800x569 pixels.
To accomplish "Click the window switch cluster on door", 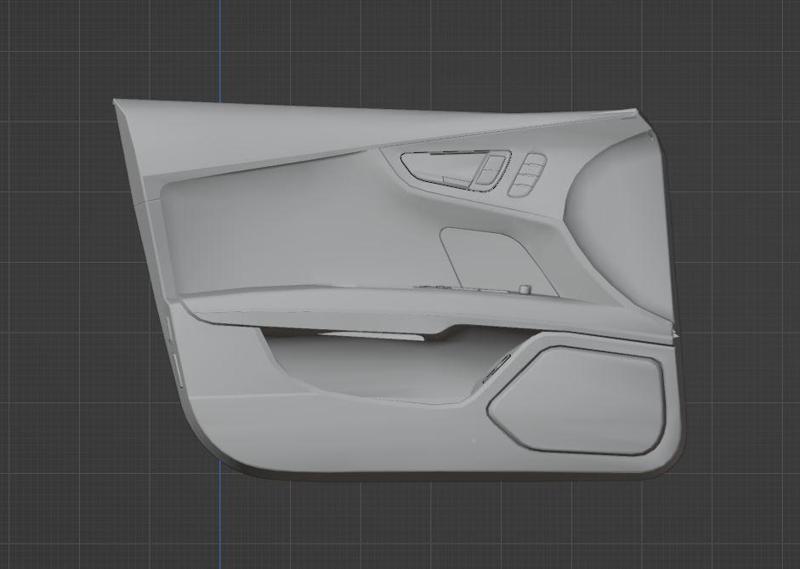I will pyautogui.click(x=527, y=175).
